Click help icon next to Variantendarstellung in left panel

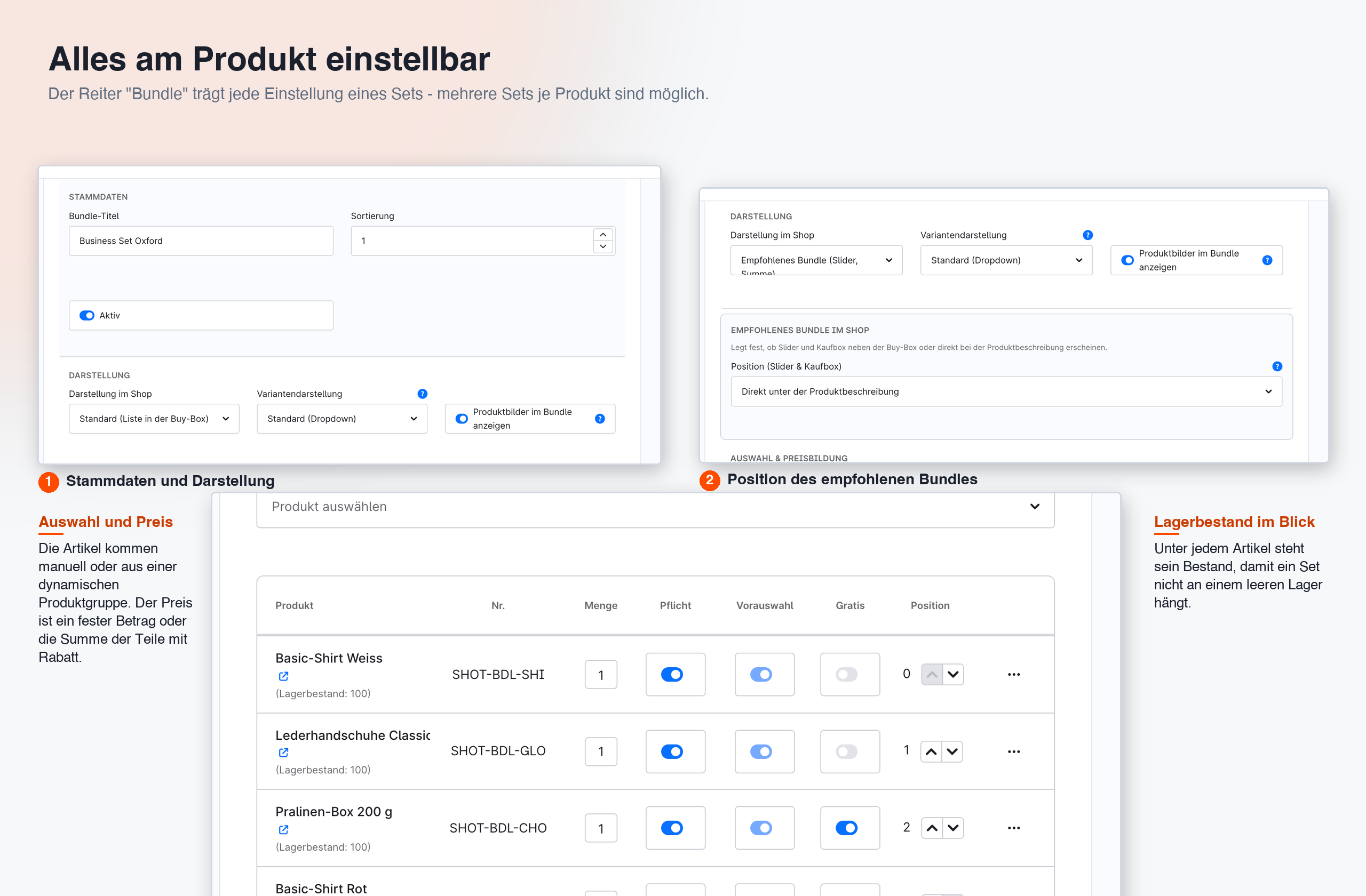[423, 394]
